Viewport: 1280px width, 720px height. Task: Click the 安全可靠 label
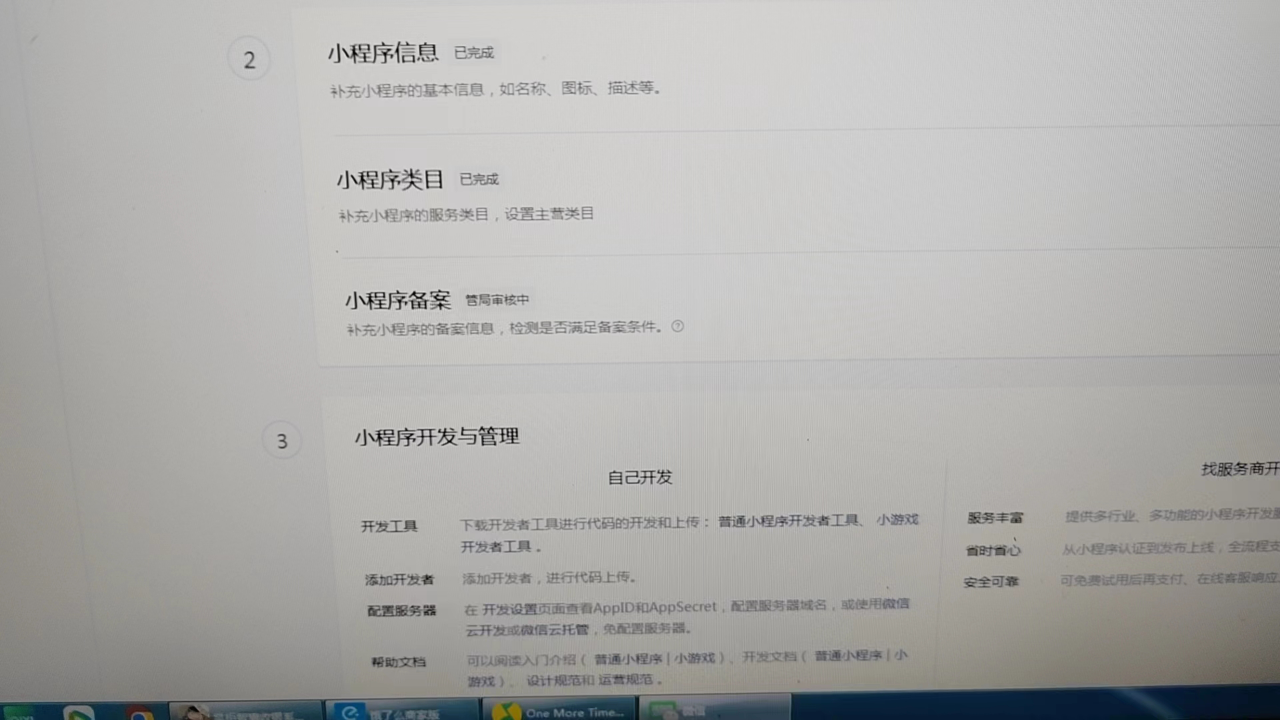(991, 582)
